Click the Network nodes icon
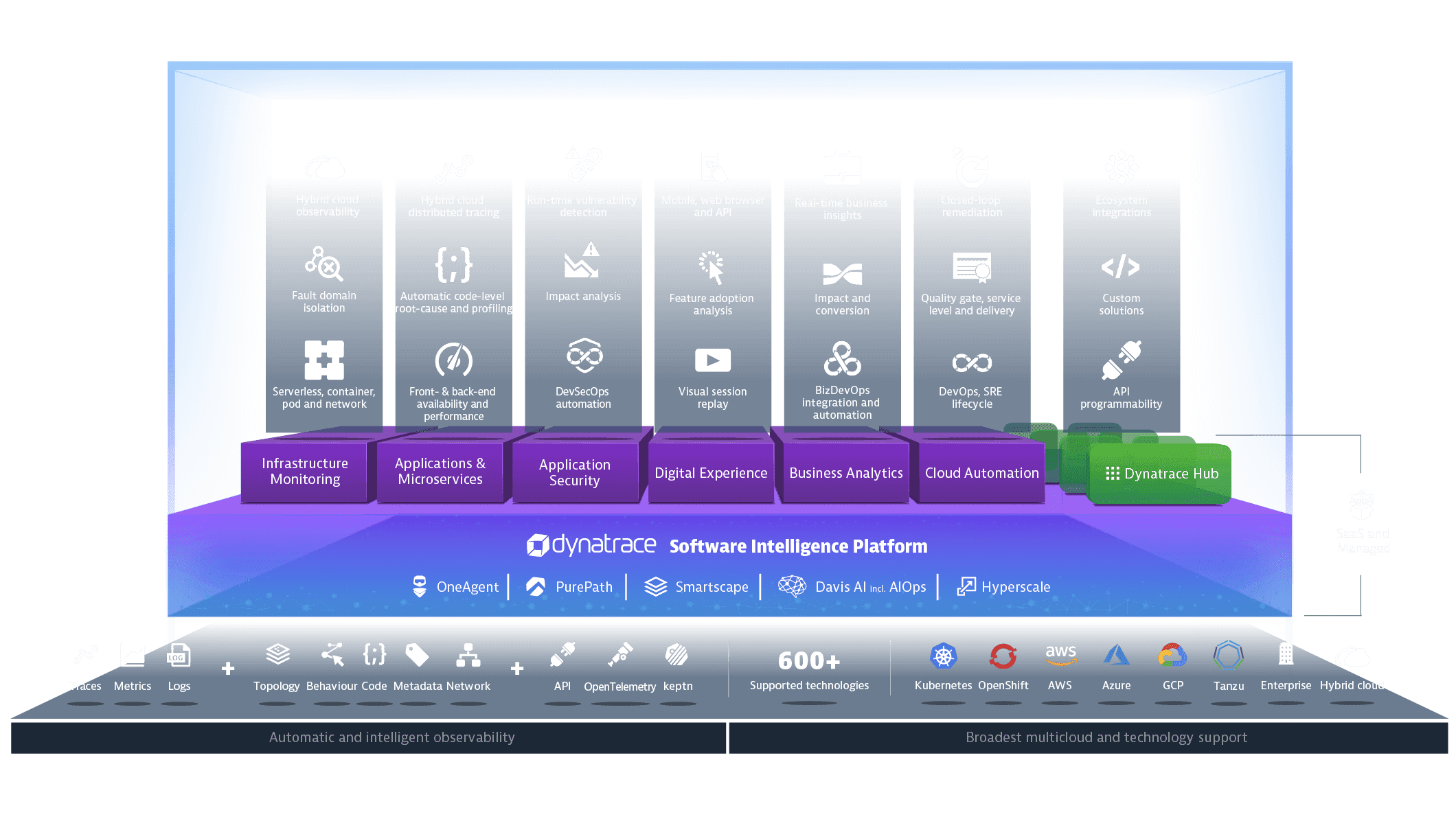The image size is (1456, 819). (x=468, y=655)
